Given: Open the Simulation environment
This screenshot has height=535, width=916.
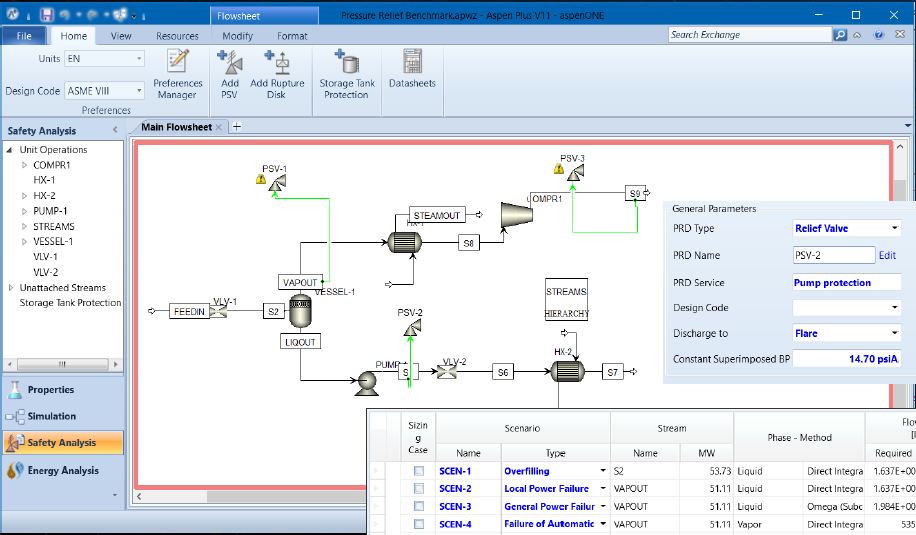Looking at the screenshot, I should tap(63, 416).
